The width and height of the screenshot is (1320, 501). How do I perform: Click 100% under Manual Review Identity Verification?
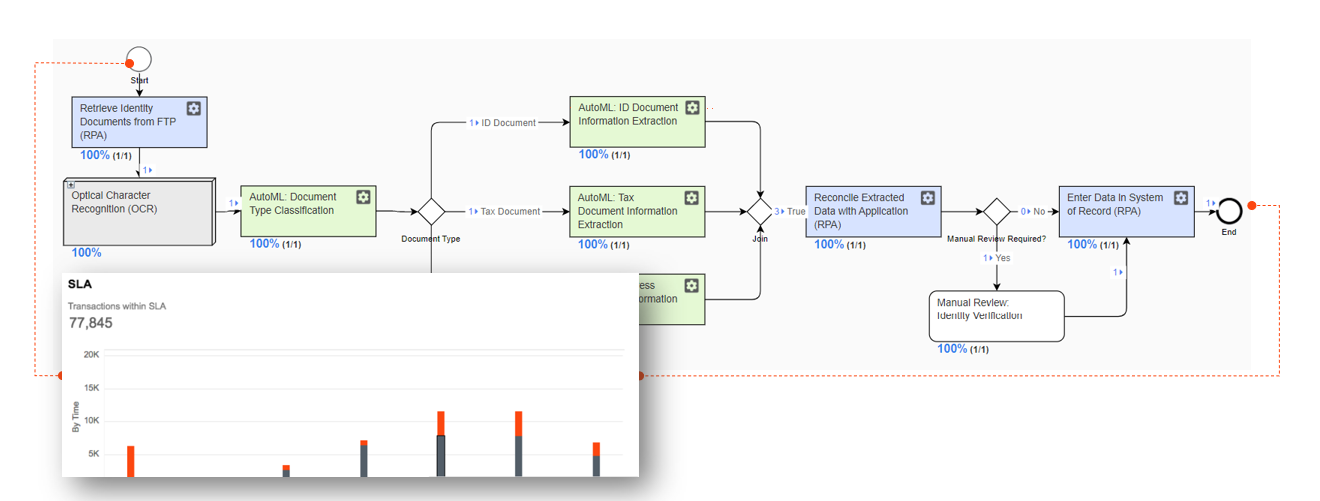(x=952, y=349)
